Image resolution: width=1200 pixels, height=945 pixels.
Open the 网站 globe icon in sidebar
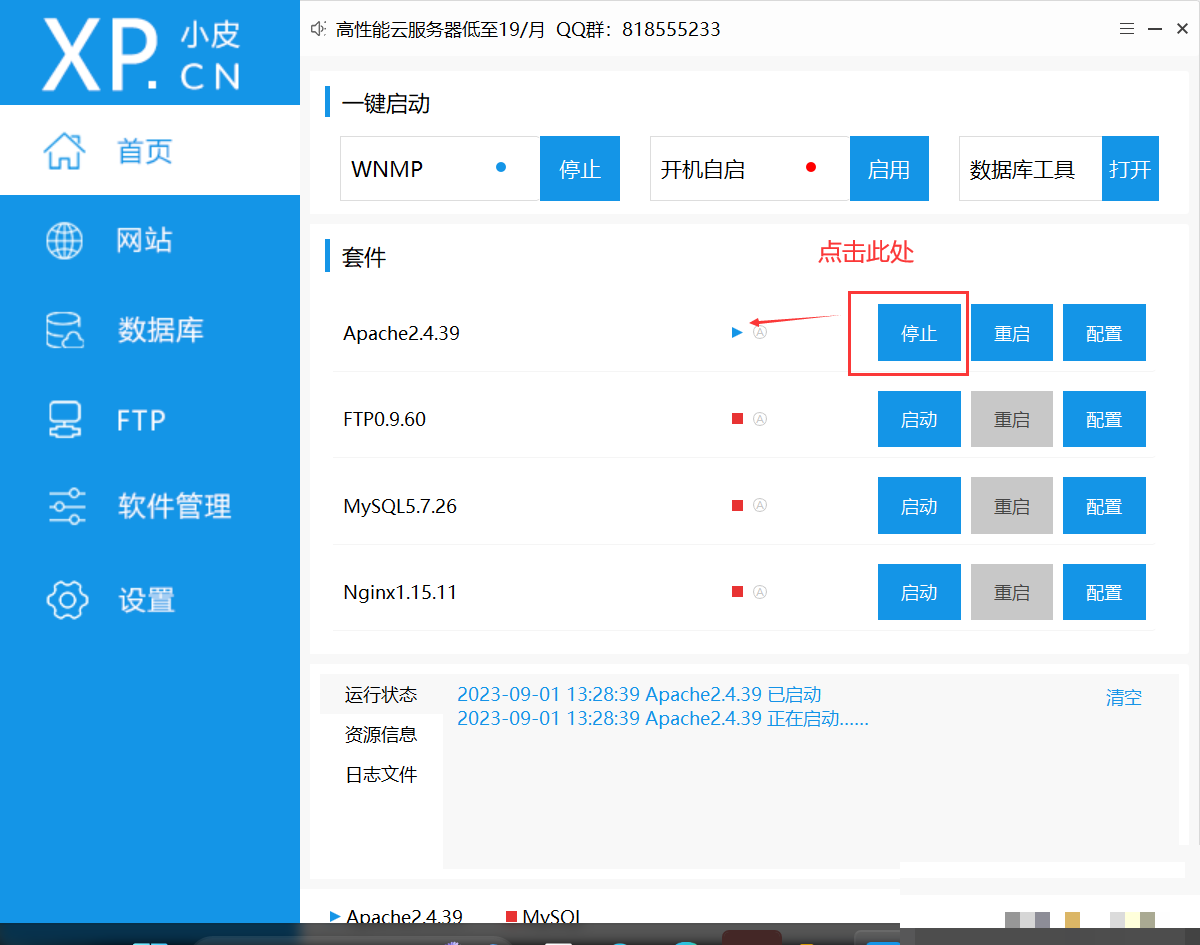pos(64,240)
